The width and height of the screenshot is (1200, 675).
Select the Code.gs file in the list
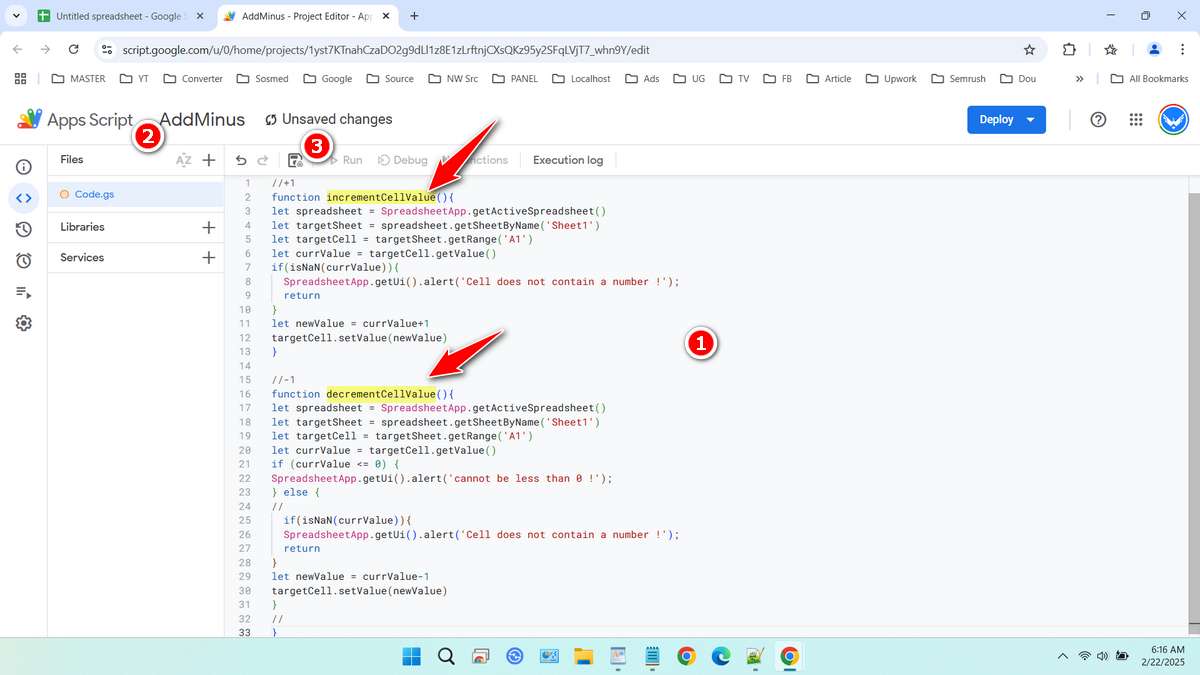(x=95, y=194)
